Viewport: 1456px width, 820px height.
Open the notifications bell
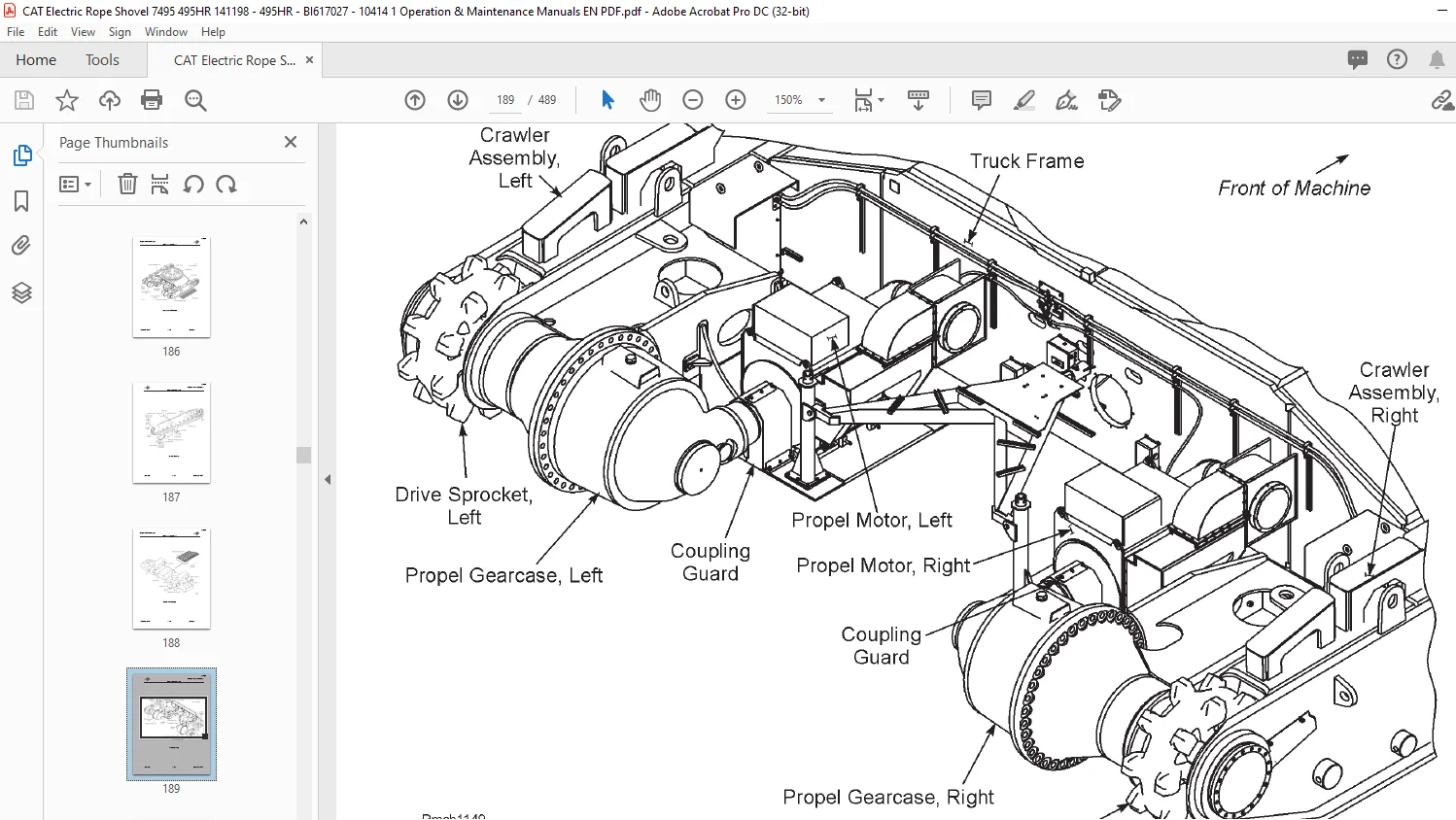click(x=1437, y=59)
